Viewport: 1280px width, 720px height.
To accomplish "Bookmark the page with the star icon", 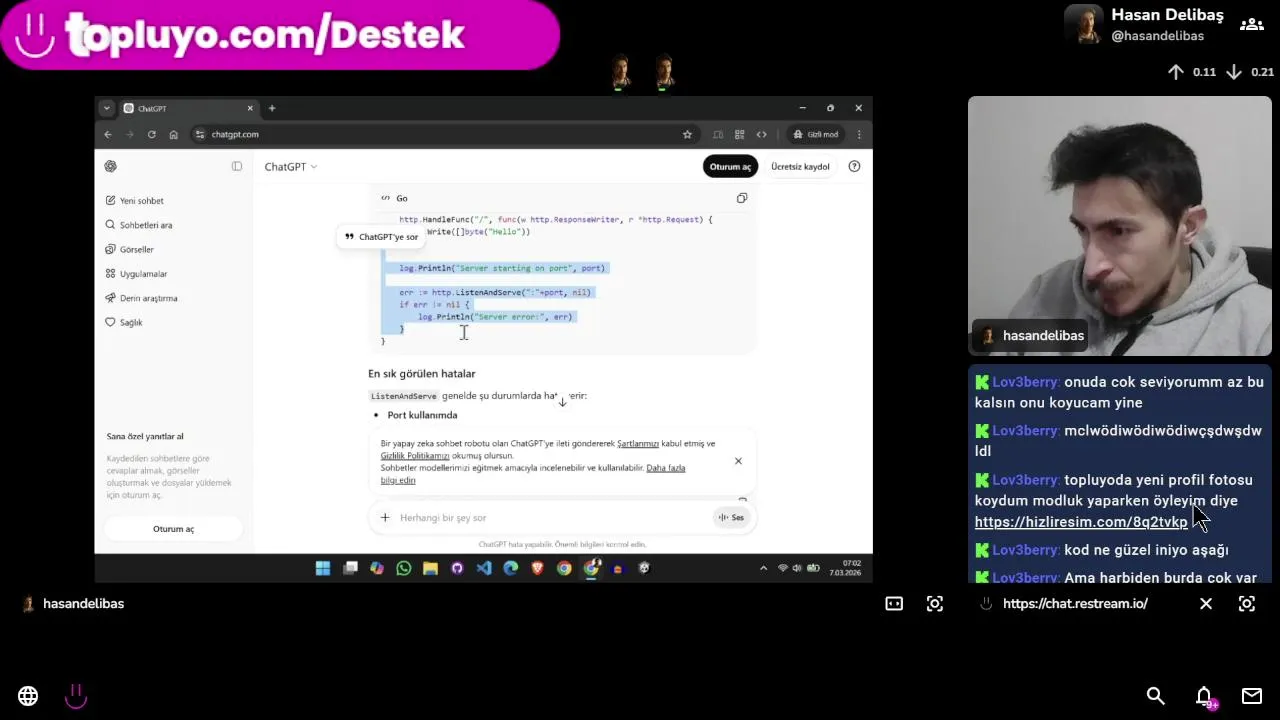I will (x=687, y=134).
